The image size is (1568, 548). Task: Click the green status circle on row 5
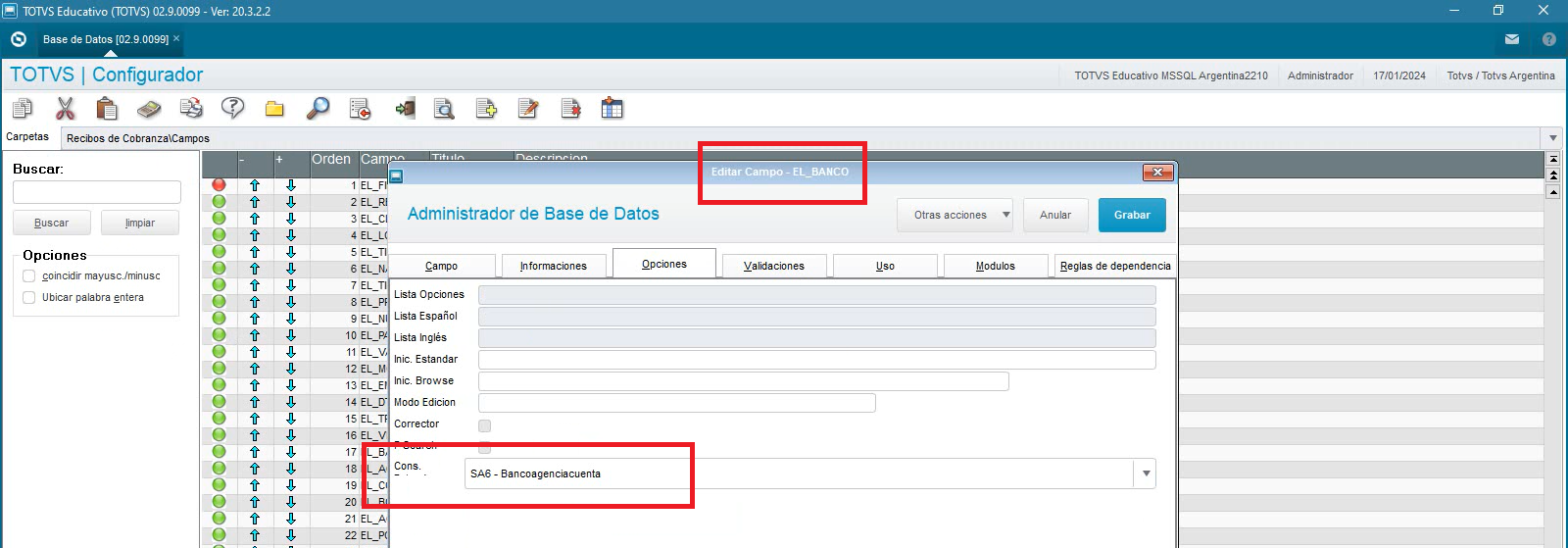coord(219,251)
